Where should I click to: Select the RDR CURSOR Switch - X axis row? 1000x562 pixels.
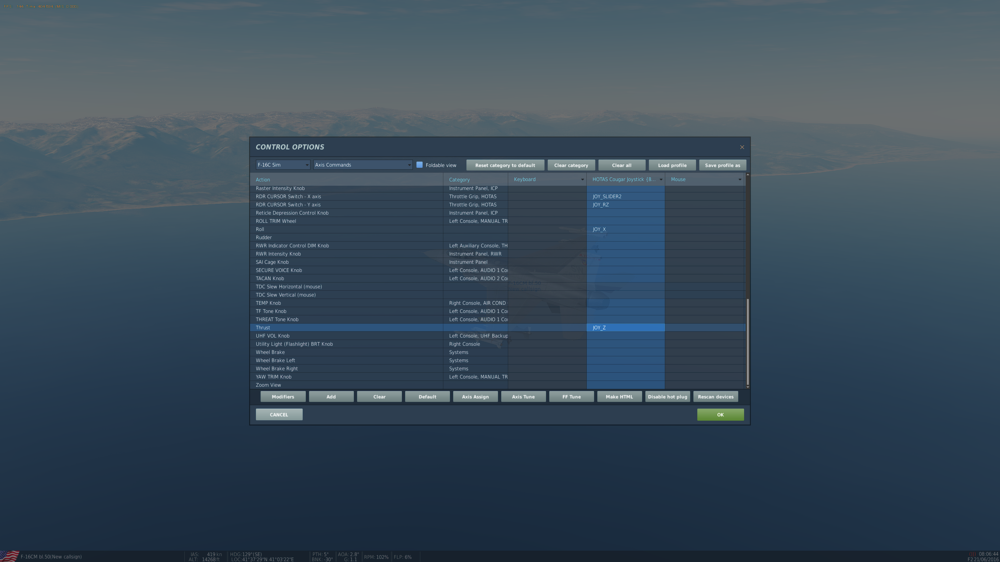[x=497, y=197]
